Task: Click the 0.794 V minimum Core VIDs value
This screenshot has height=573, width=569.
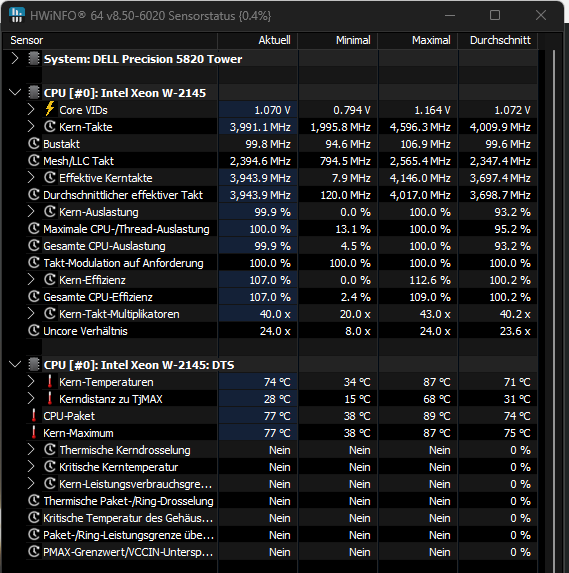Action: point(352,110)
